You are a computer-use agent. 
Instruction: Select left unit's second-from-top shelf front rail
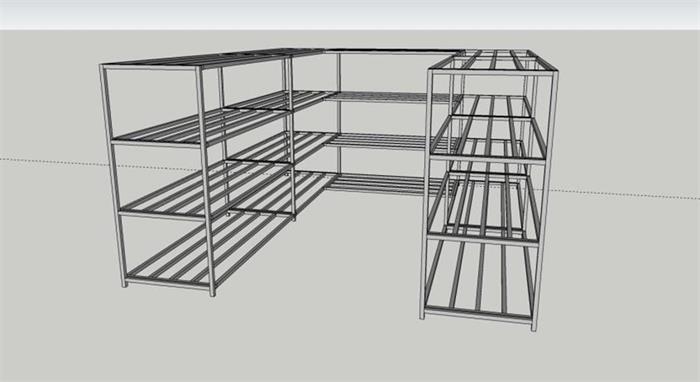(x=156, y=144)
